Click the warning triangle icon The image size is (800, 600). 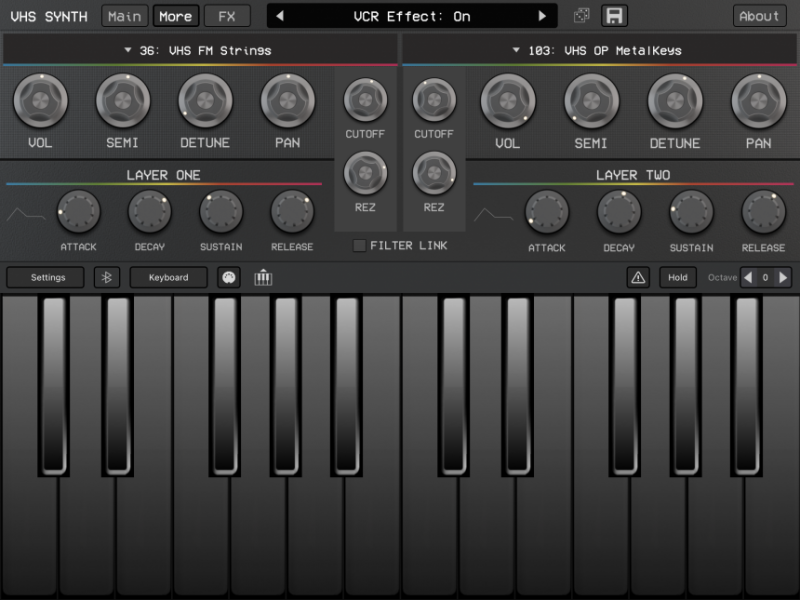(x=638, y=277)
